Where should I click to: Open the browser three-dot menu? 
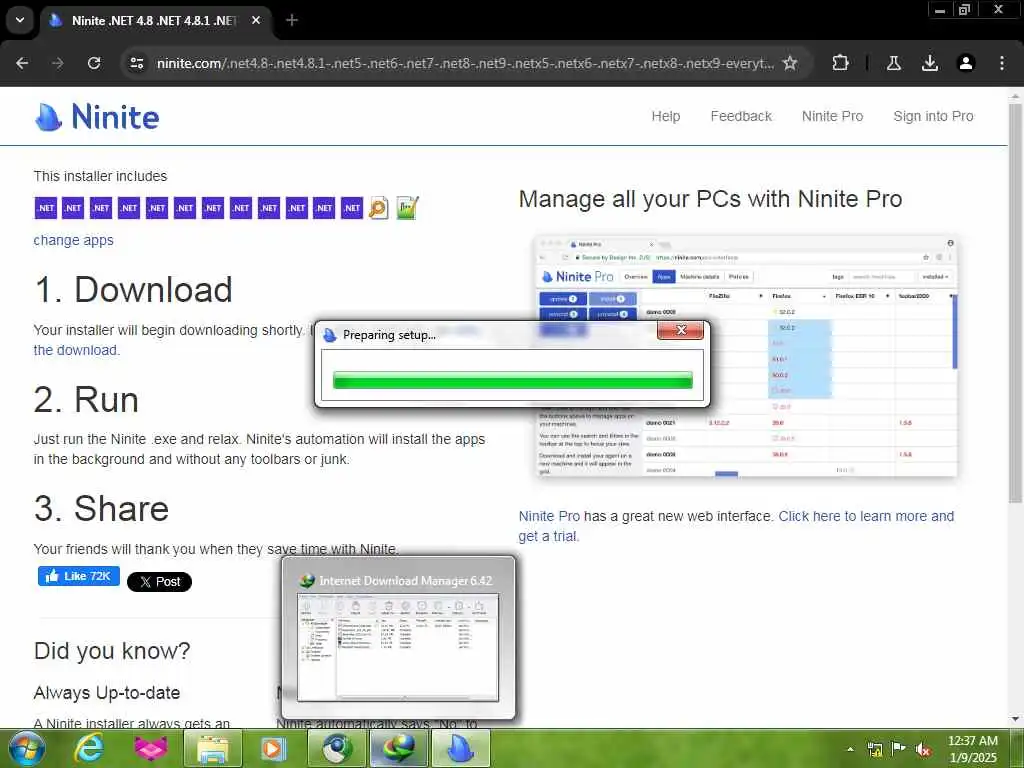1002,63
